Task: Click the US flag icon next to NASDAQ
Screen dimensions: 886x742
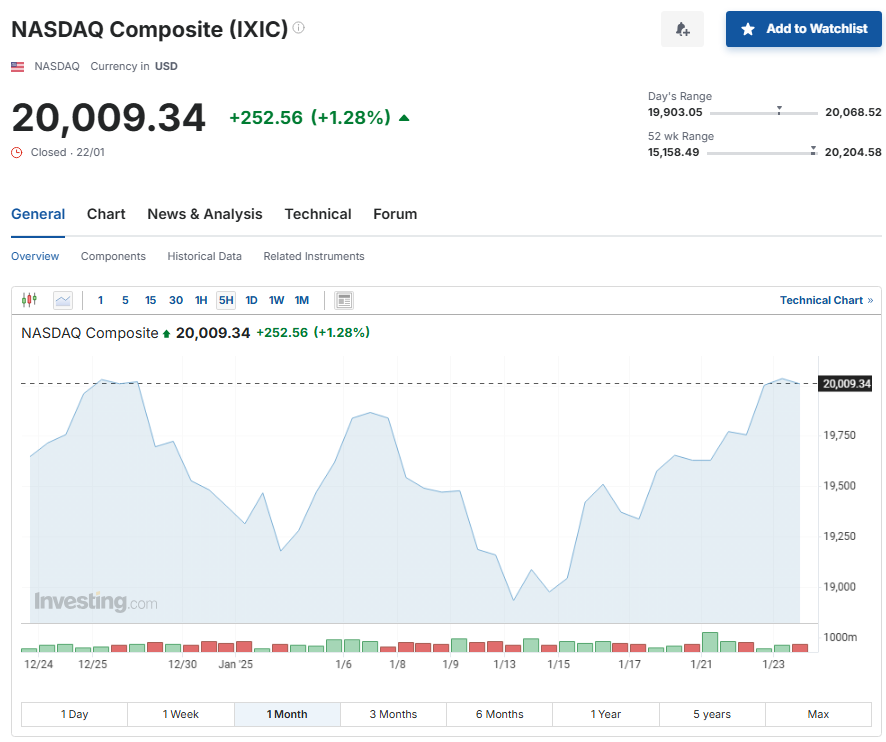Action: tap(18, 67)
